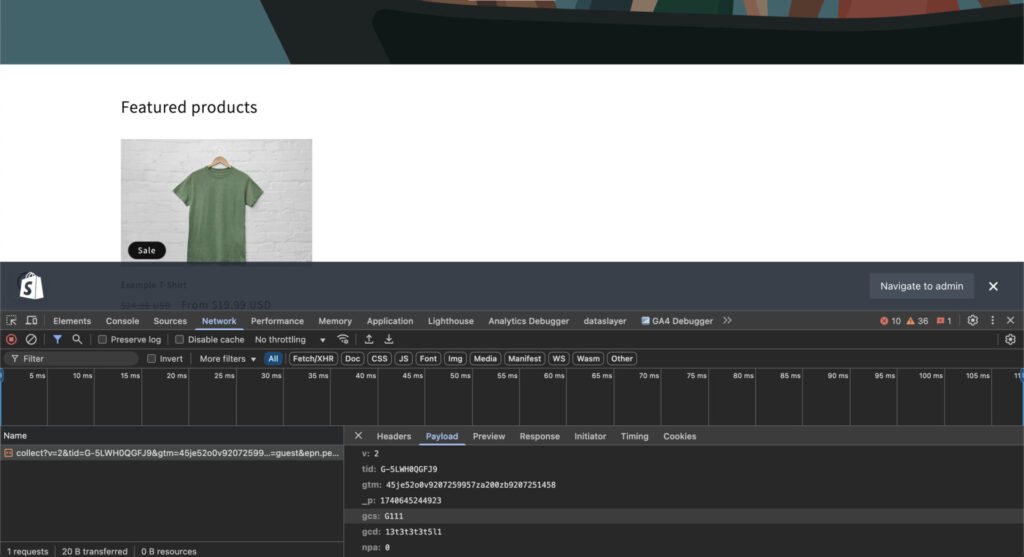Click the Export HAR download icon
Screen dimensions: 1024x557
click(x=389, y=340)
